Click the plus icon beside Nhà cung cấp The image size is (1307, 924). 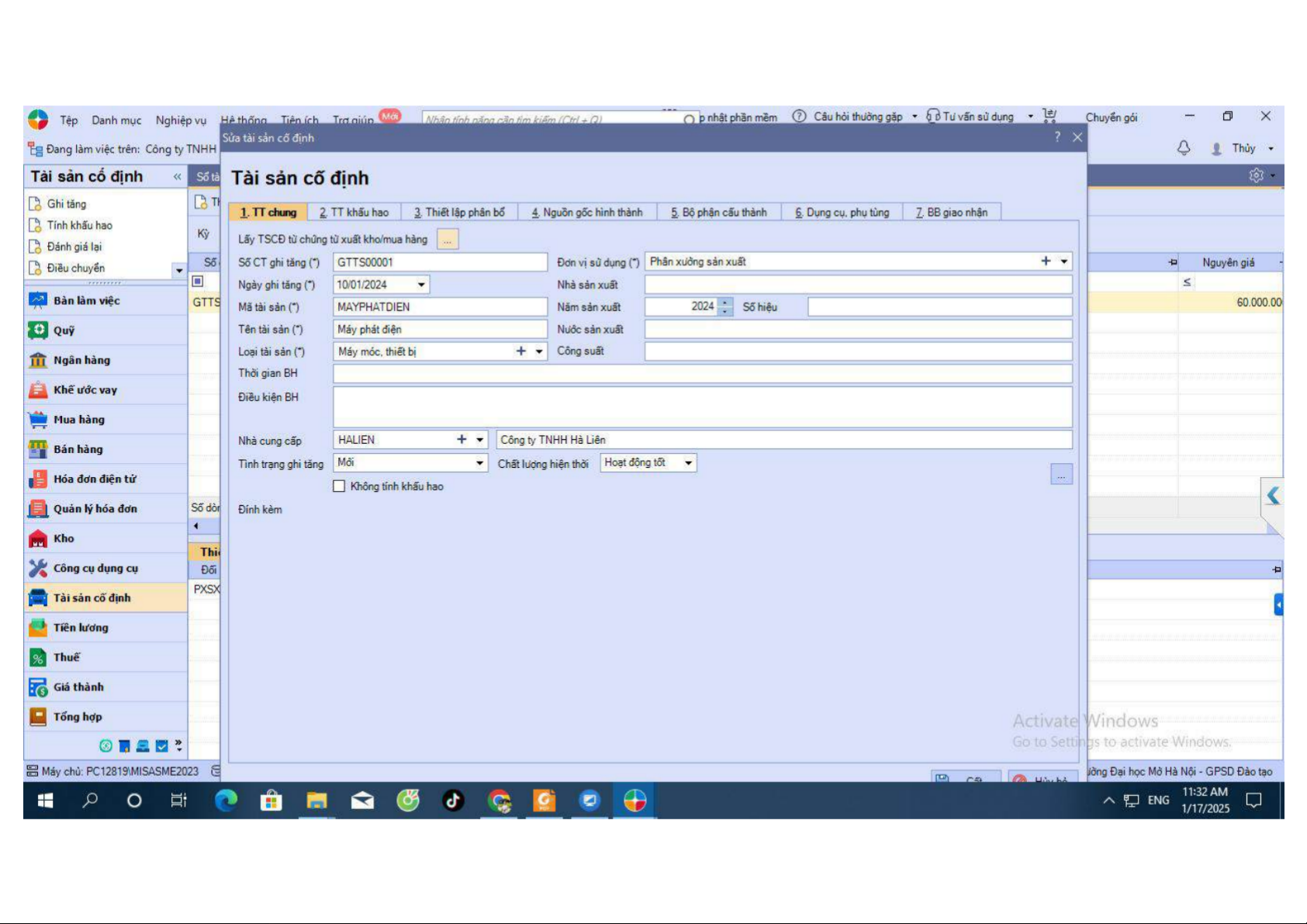(462, 440)
